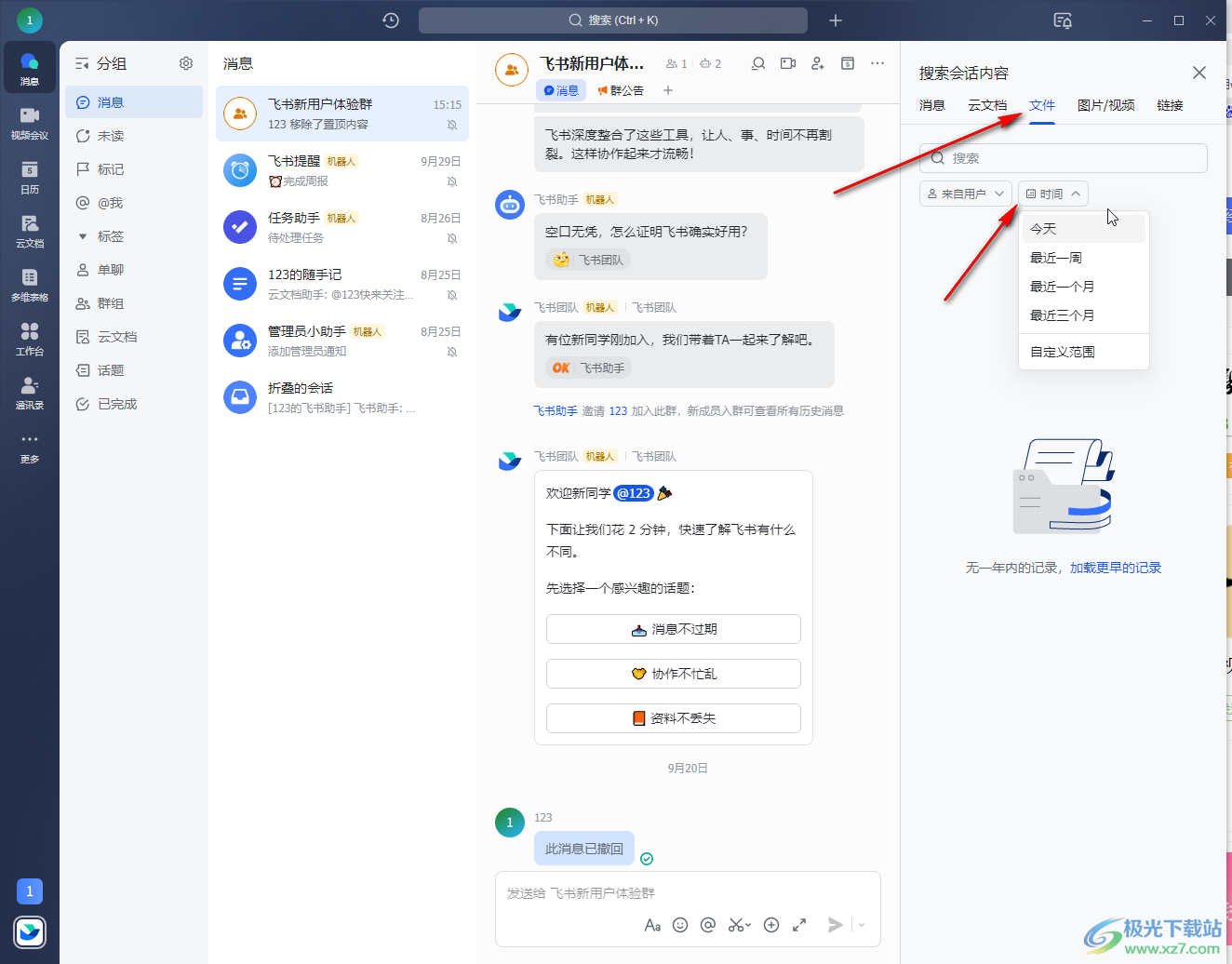Open the 任务助手 conversation
The width and height of the screenshot is (1232, 964).
click(x=342, y=227)
